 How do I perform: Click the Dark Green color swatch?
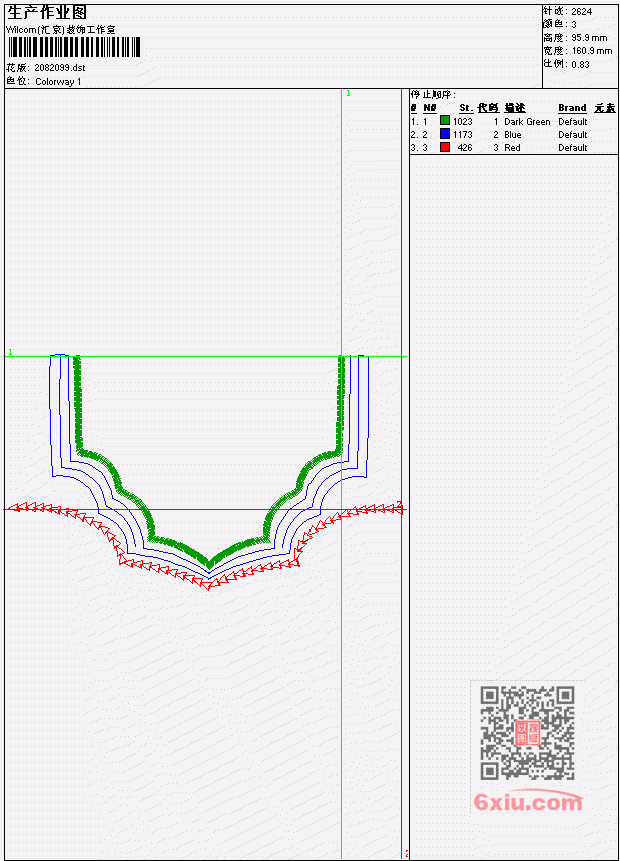pos(445,120)
